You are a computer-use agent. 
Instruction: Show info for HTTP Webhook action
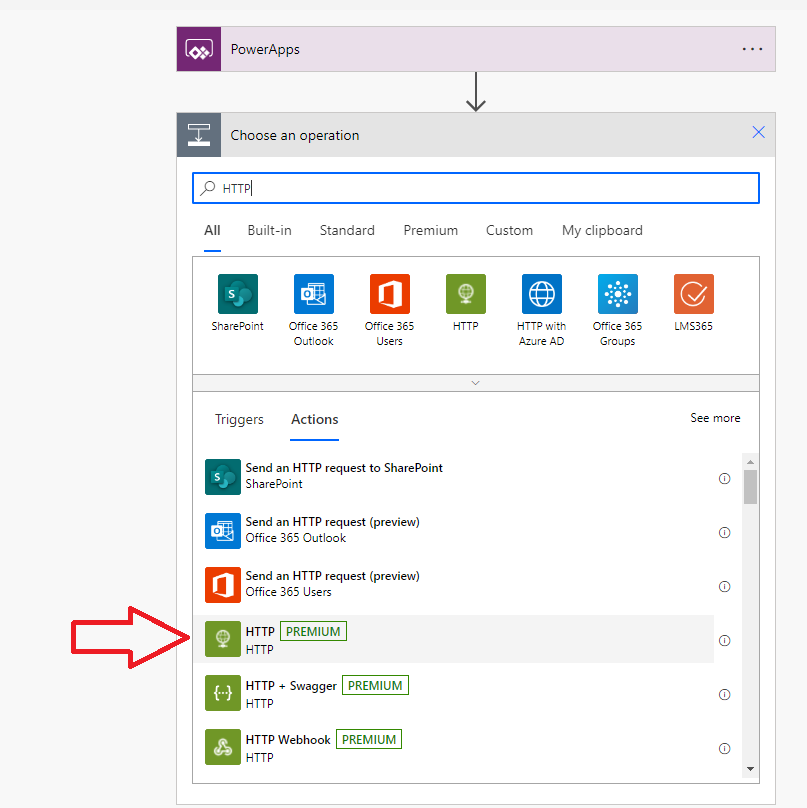pos(725,748)
